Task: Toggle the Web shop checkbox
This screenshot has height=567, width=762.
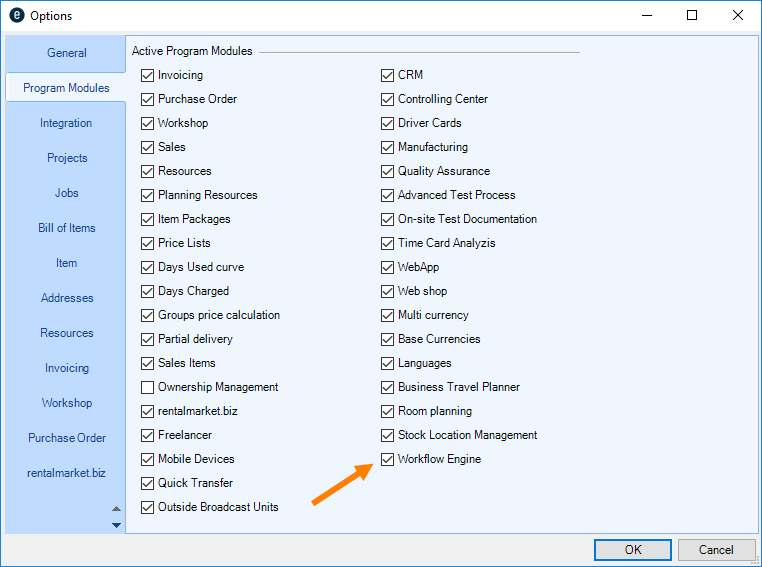Action: (388, 291)
